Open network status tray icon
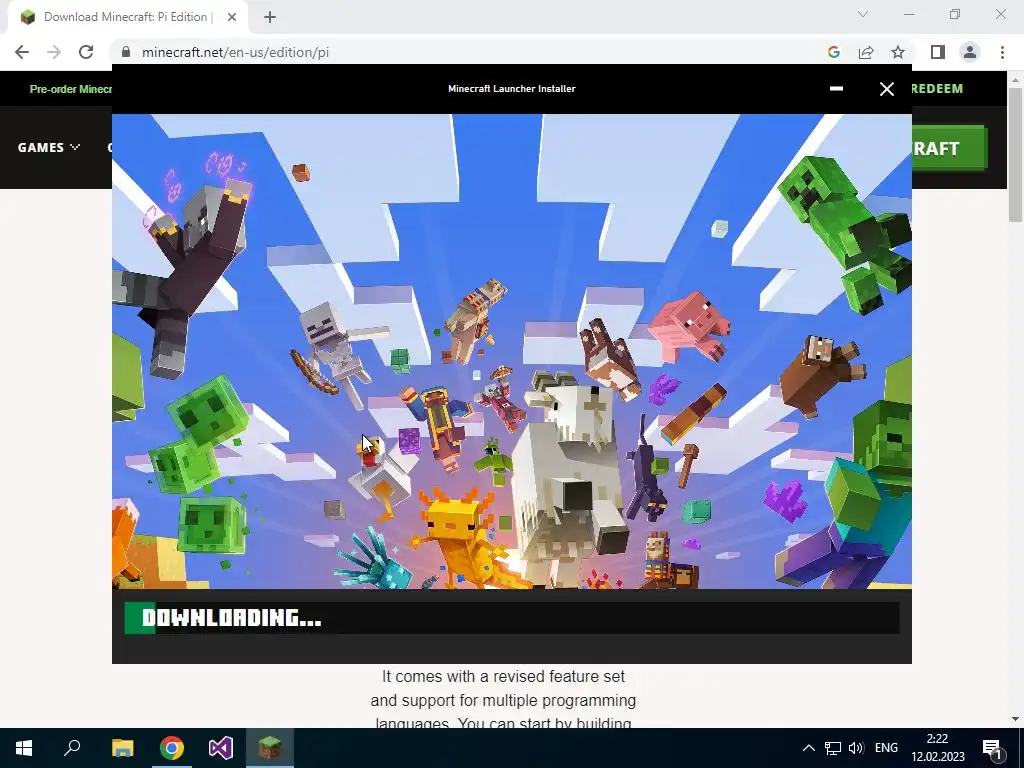The height and width of the screenshot is (768, 1024). point(832,748)
